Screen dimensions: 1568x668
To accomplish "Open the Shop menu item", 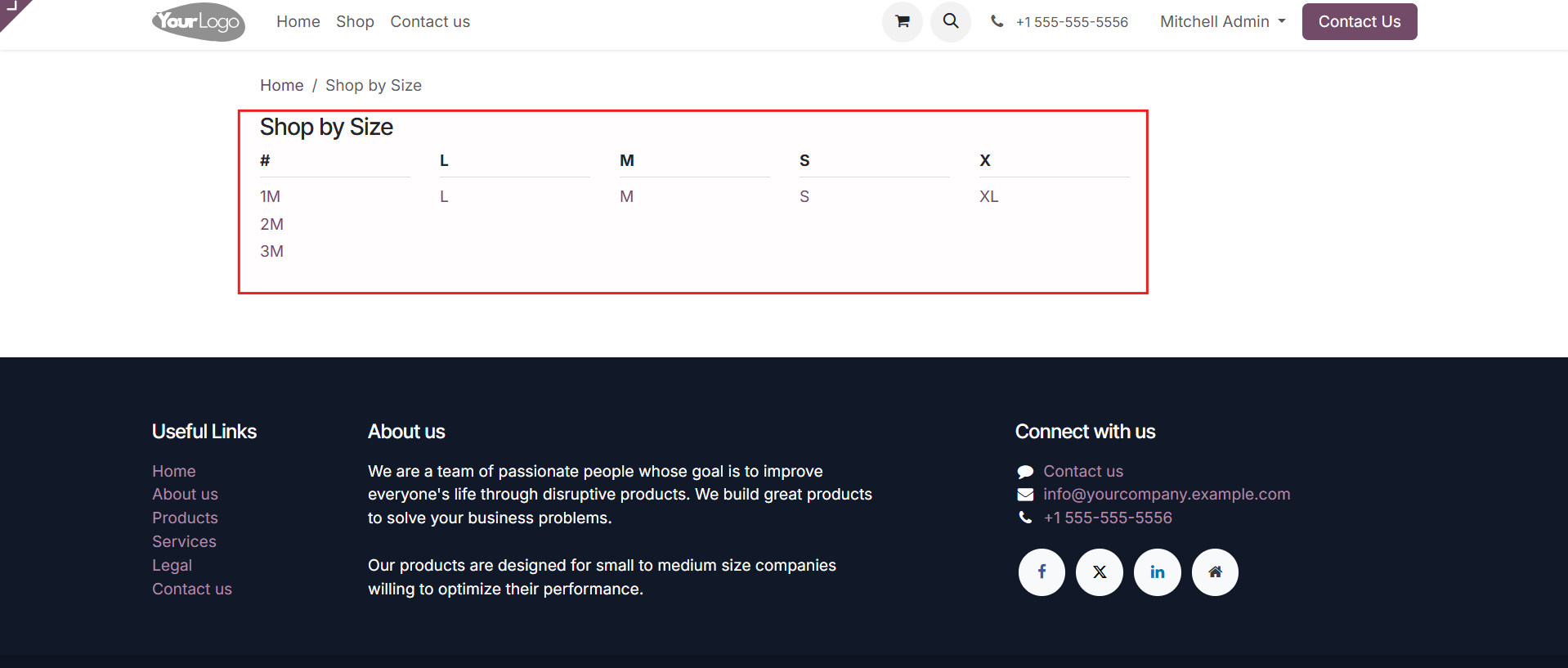I will pos(355,22).
